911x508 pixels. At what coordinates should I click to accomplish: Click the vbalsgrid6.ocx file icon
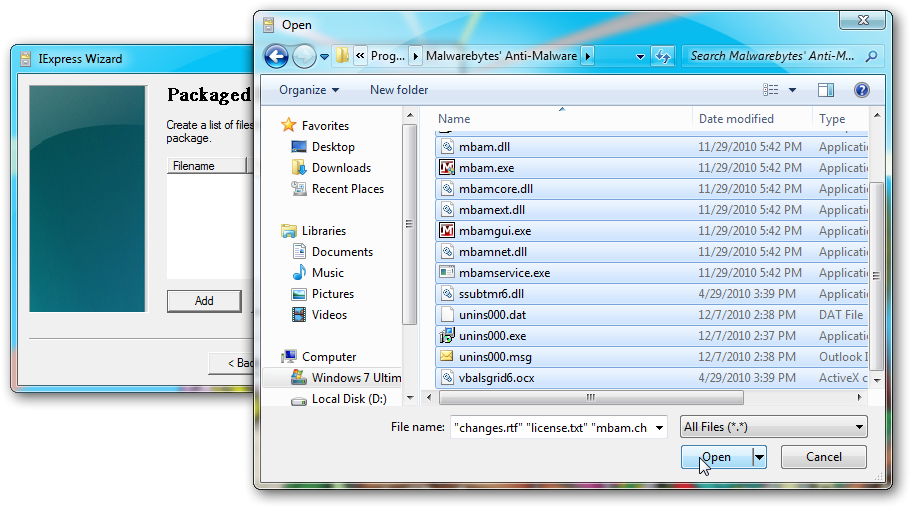tap(446, 377)
